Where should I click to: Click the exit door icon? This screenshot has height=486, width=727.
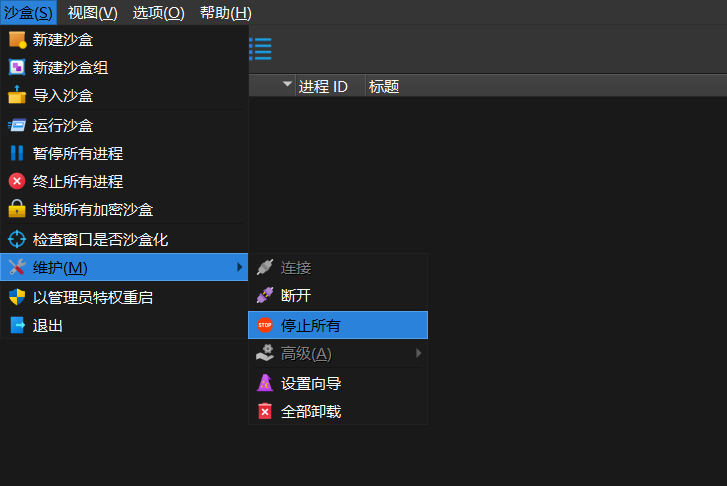[x=17, y=325]
